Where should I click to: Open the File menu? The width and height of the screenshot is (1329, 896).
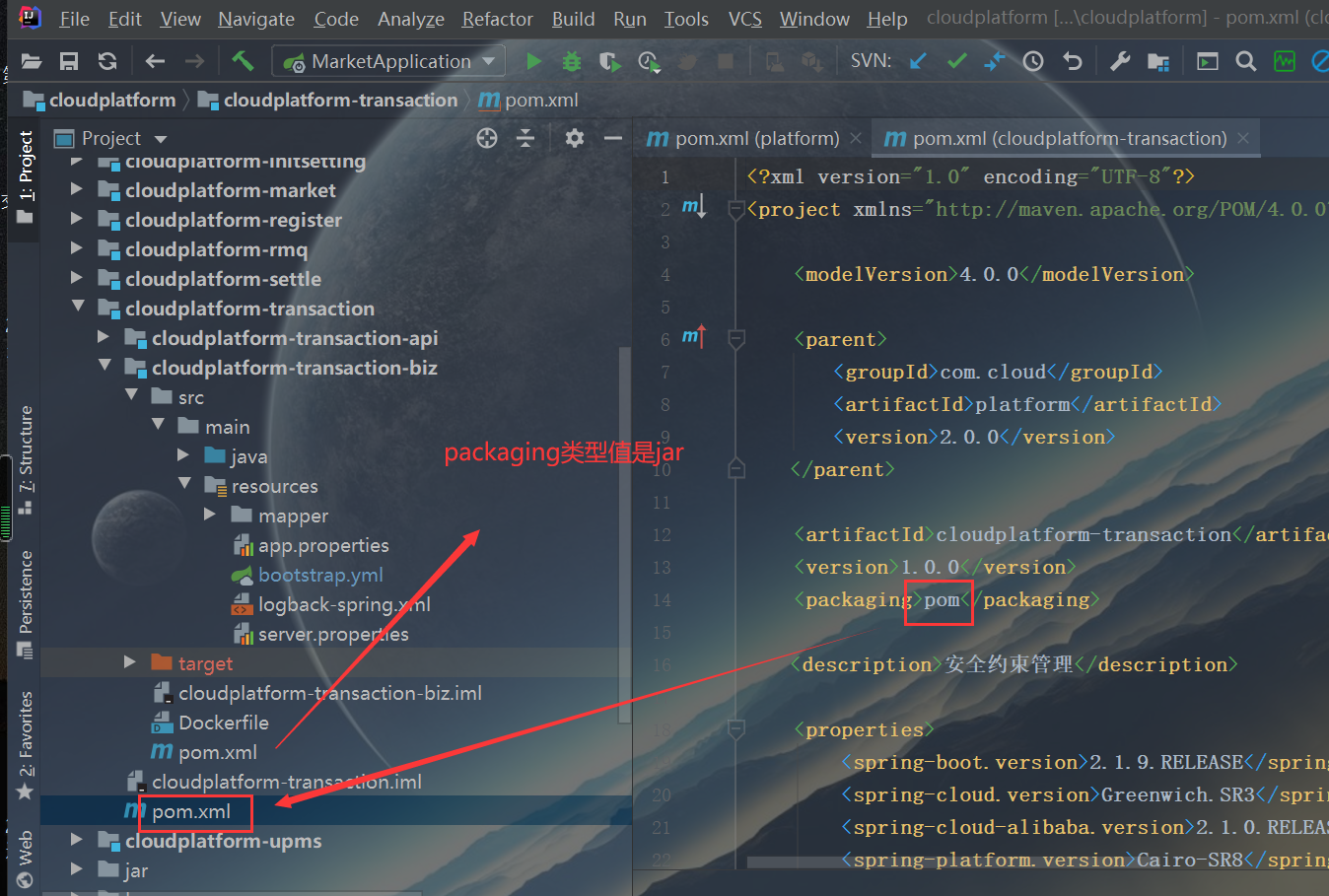click(74, 19)
